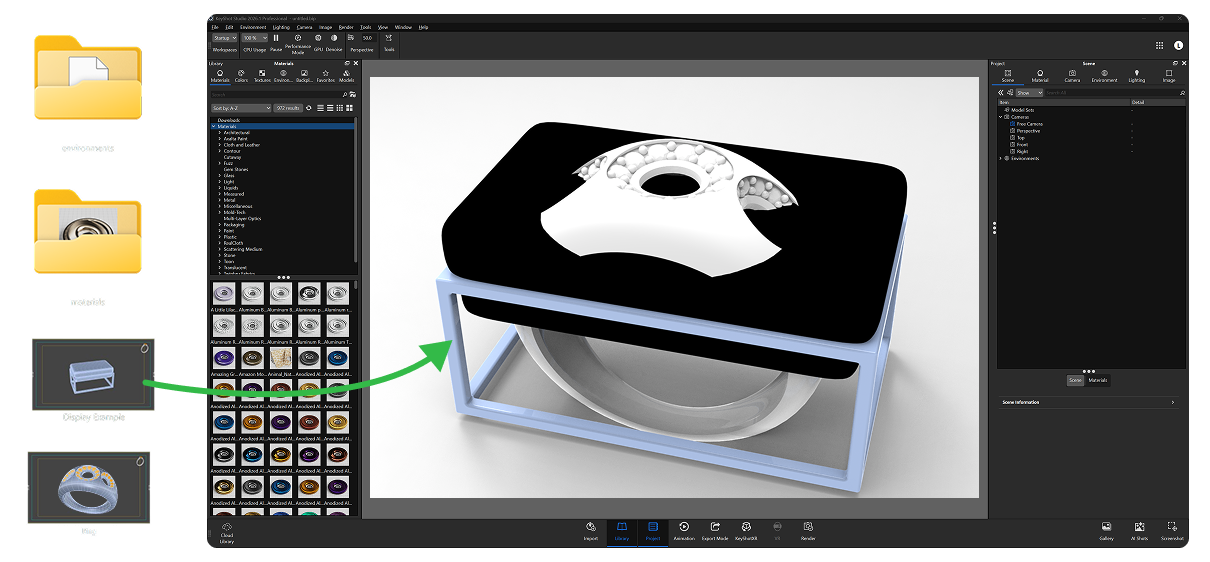
Task: Open Project Image tab
Action: coord(1169,76)
